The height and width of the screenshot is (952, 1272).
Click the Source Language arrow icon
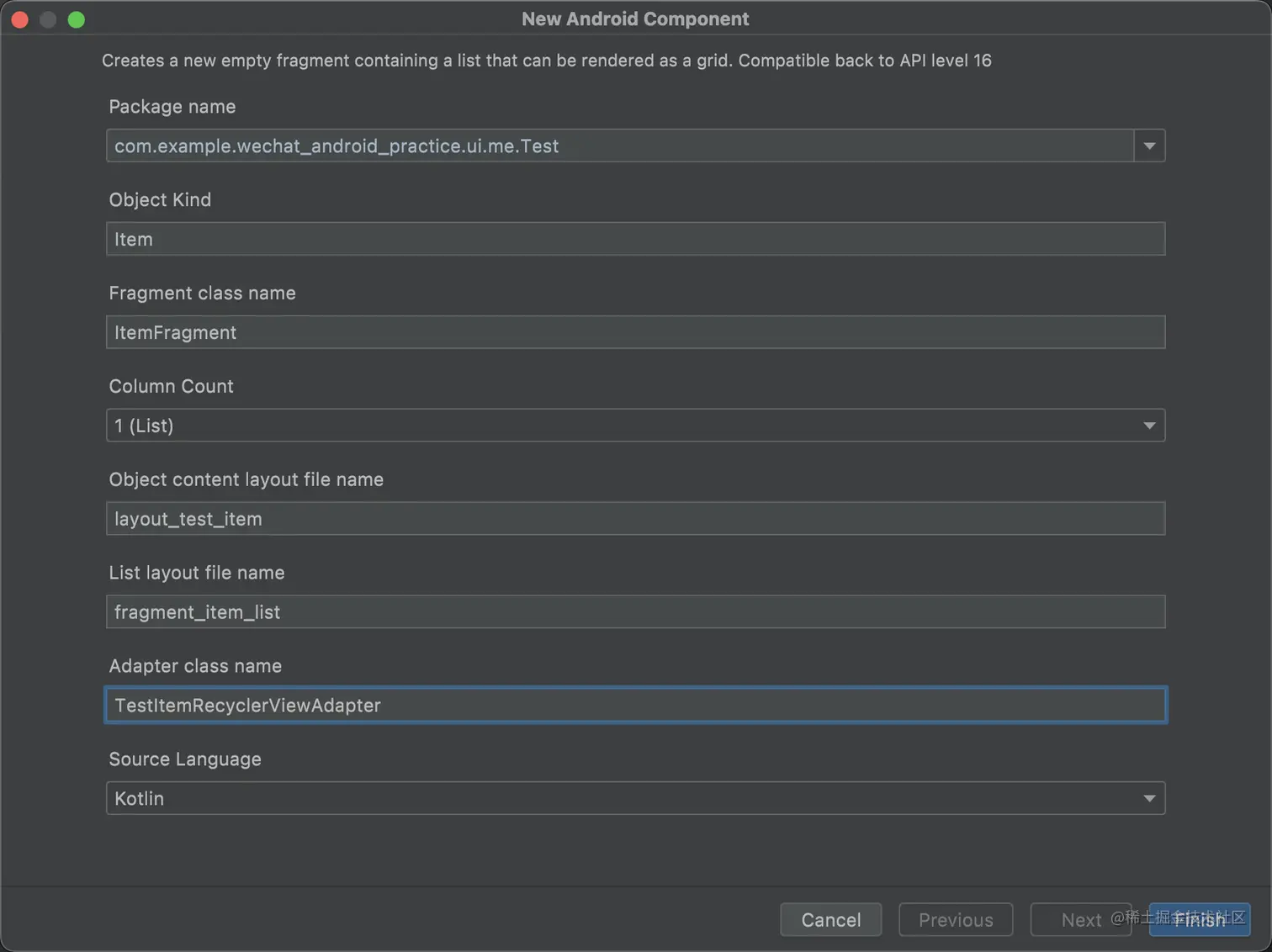click(x=1149, y=798)
